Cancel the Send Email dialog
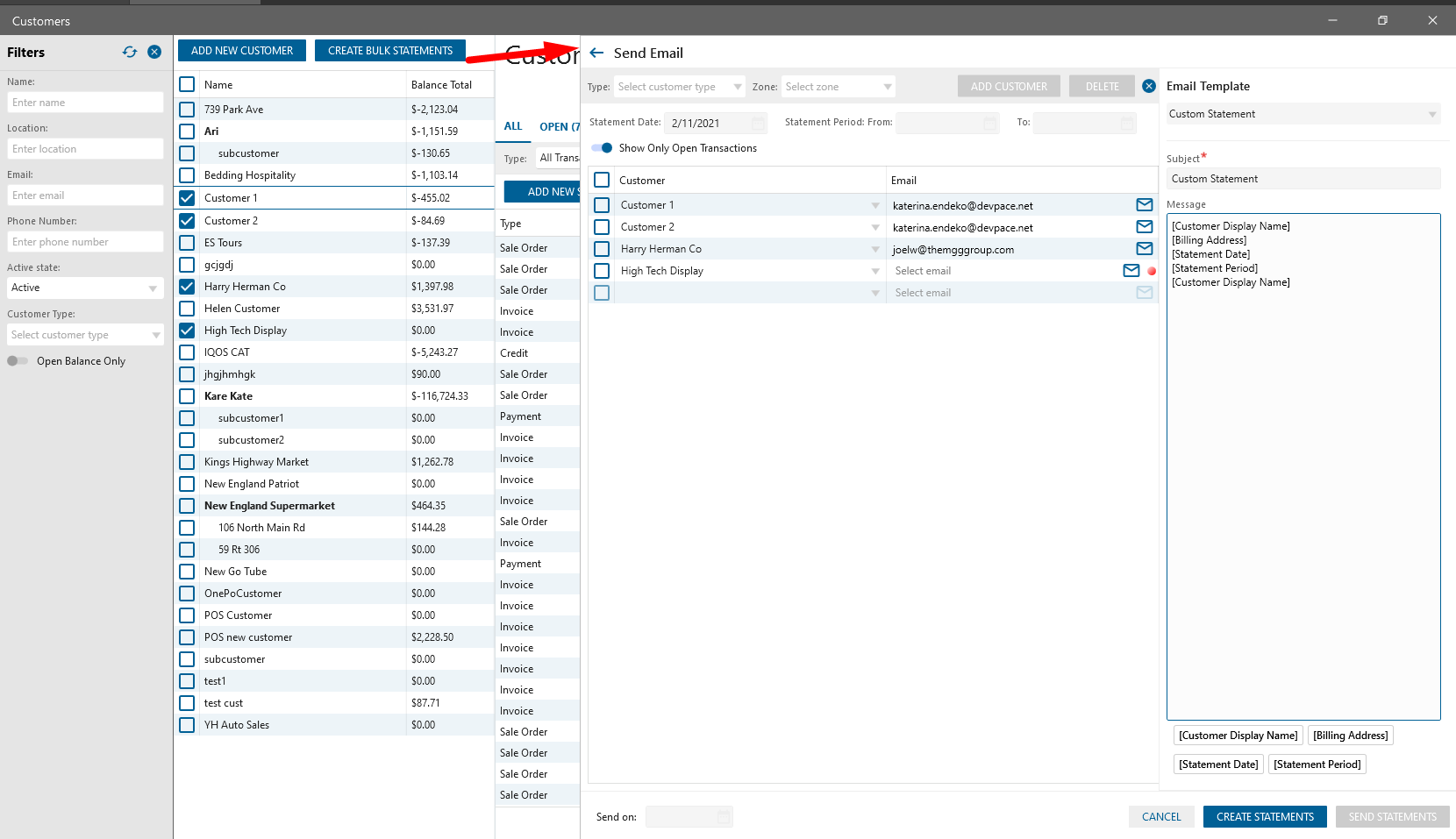 (x=1161, y=817)
